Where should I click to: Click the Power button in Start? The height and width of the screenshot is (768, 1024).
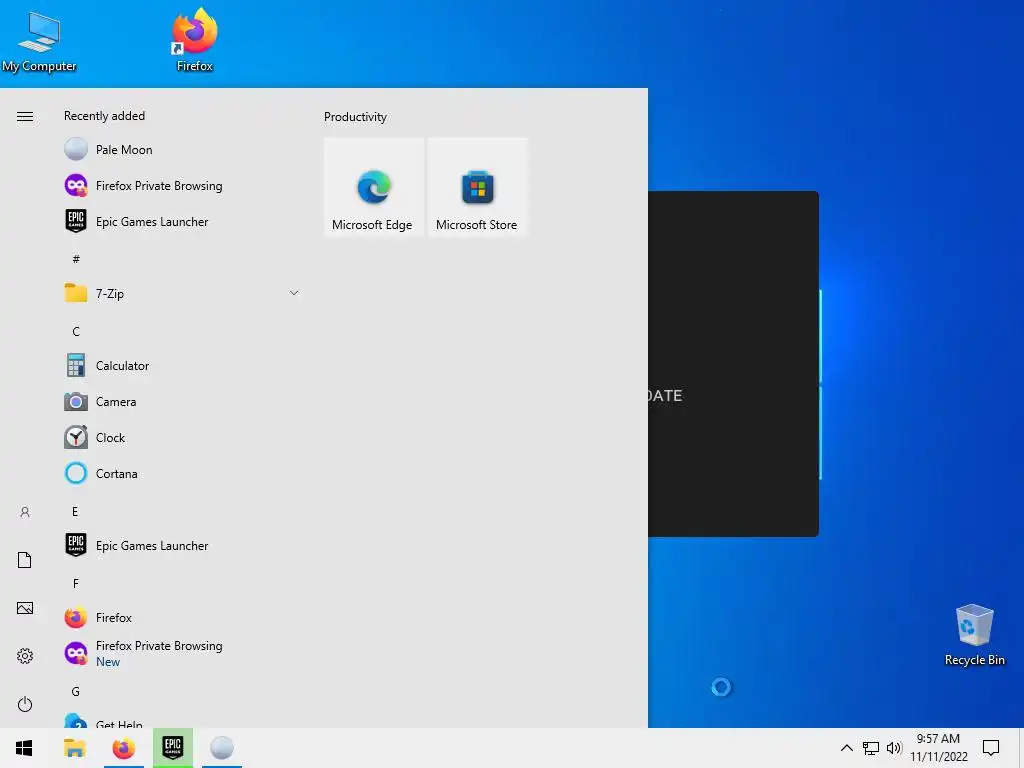click(x=25, y=704)
